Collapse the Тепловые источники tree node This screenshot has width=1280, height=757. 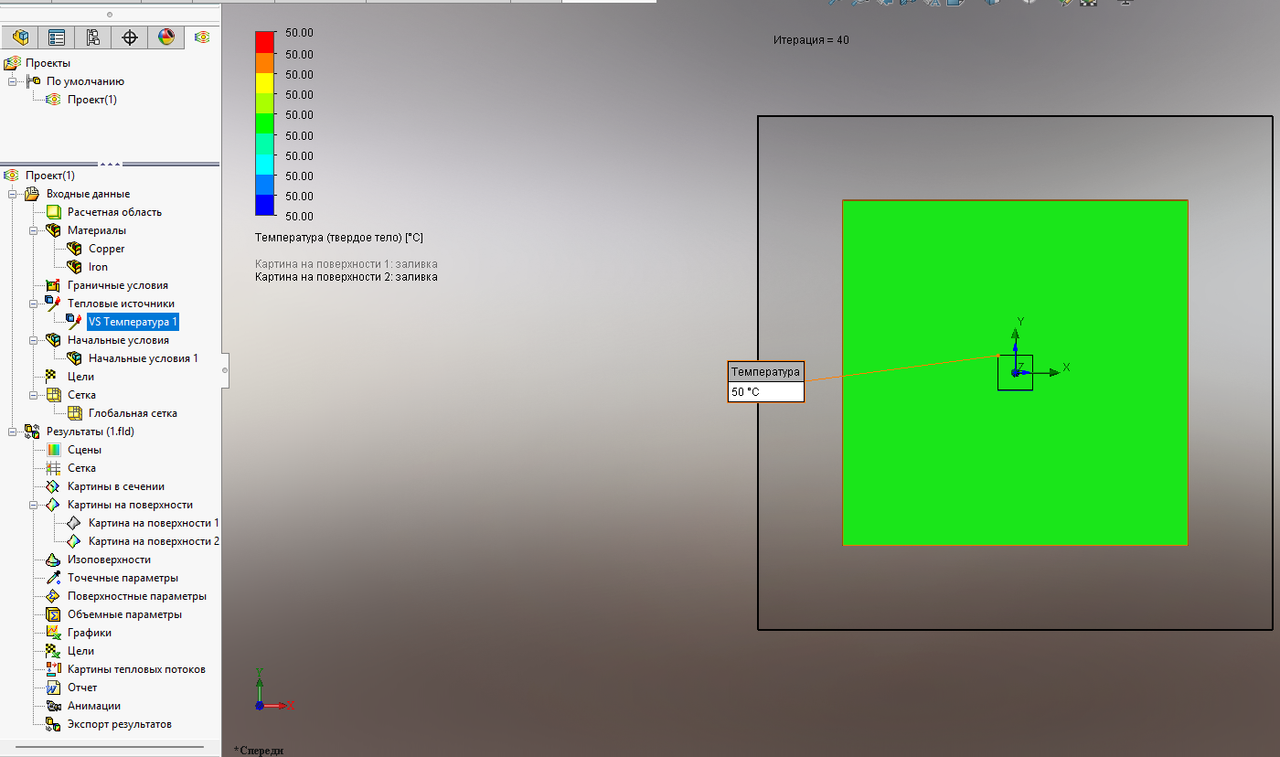point(33,304)
